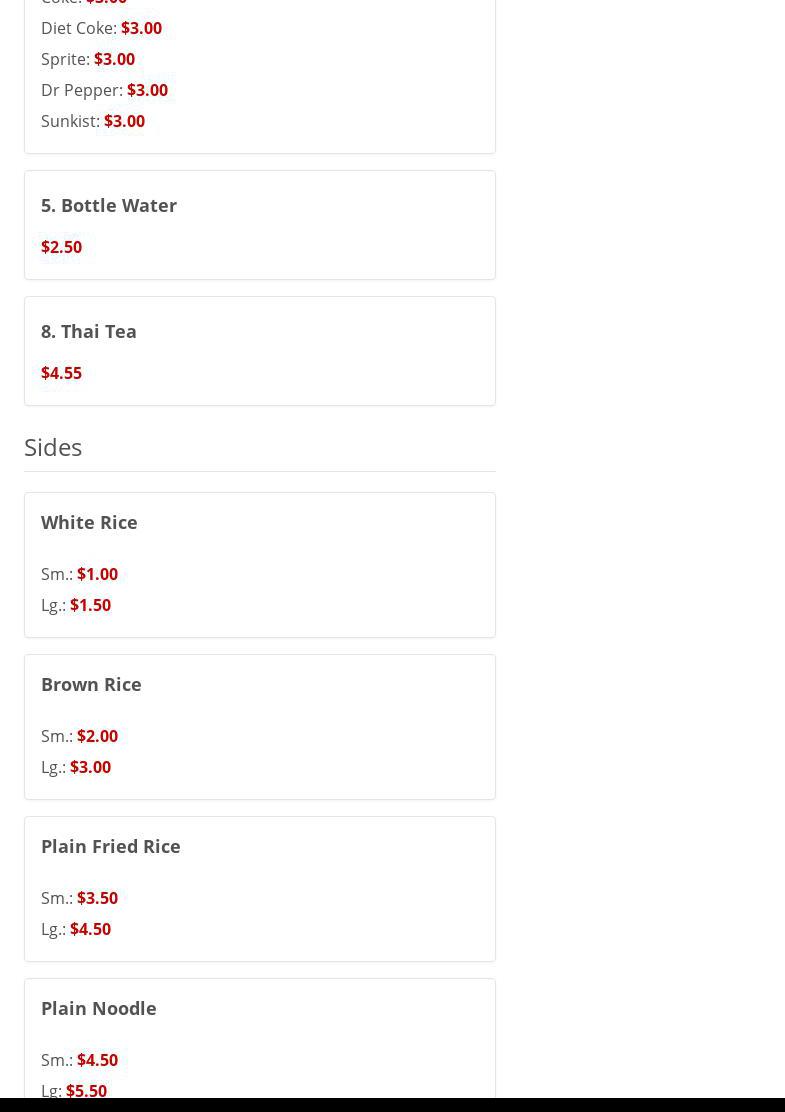Open the Plain Noodle menu item
Viewport: 785px width, 1112px height.
coord(99,1008)
